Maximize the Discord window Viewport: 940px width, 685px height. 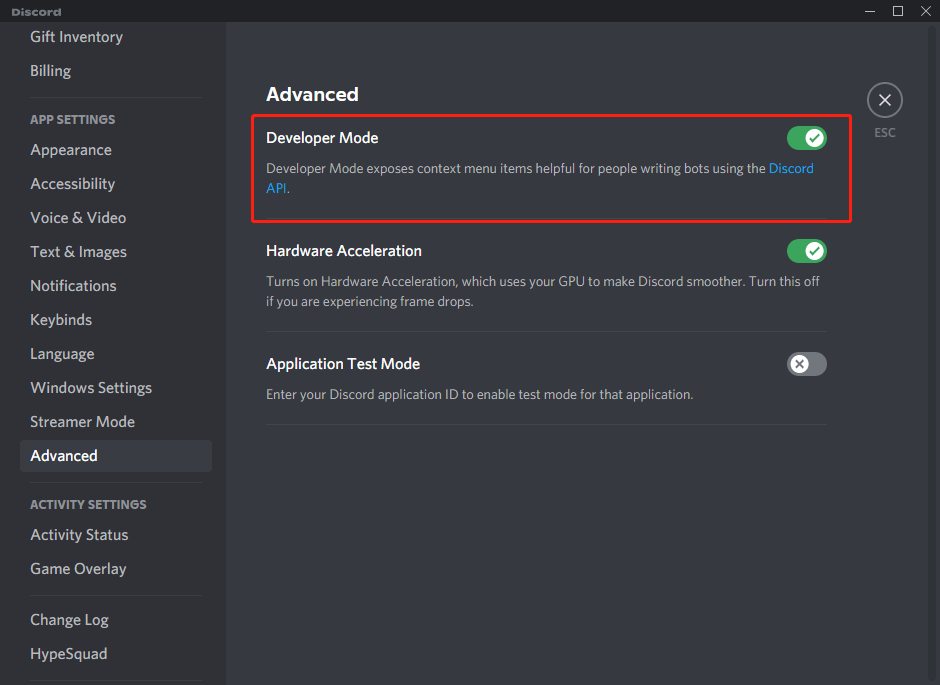tap(897, 11)
